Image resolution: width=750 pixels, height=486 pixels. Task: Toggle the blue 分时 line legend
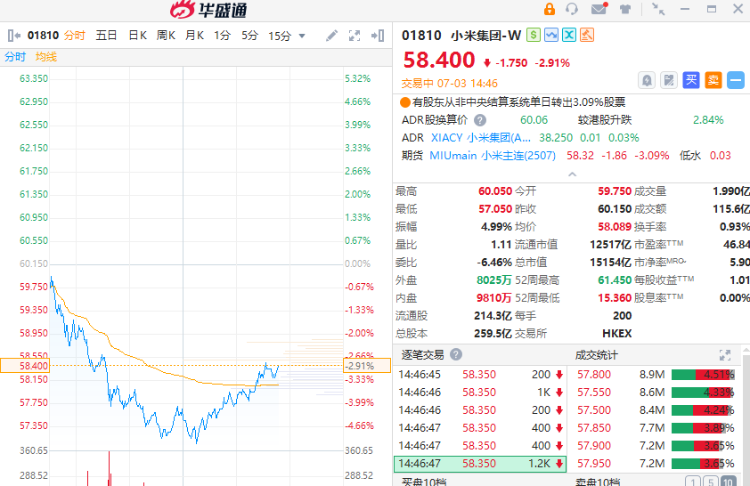pyautogui.click(x=15, y=57)
